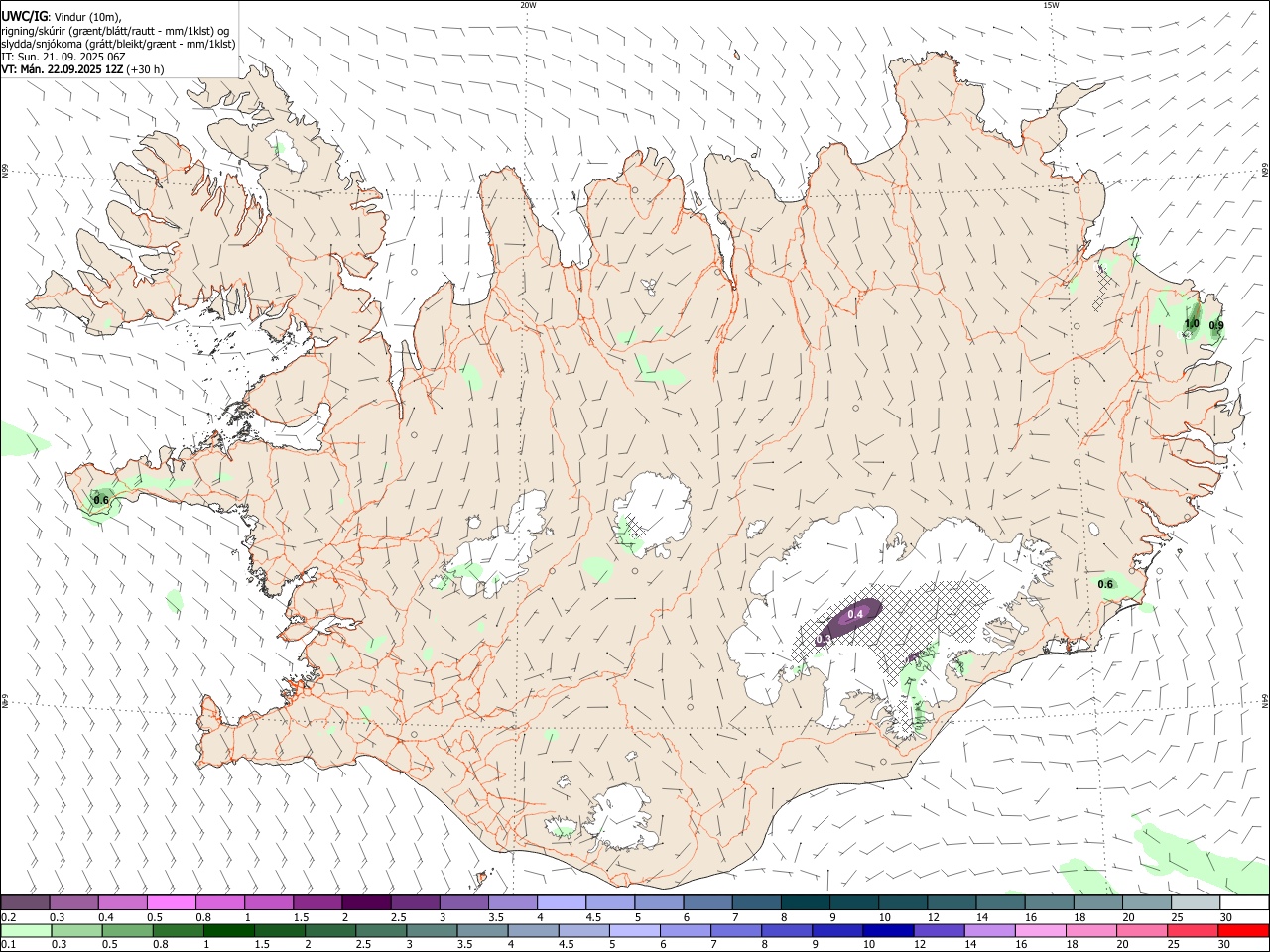Click the purple lower swatch between 12 and 14
1270x952 pixels.
pos(938,931)
